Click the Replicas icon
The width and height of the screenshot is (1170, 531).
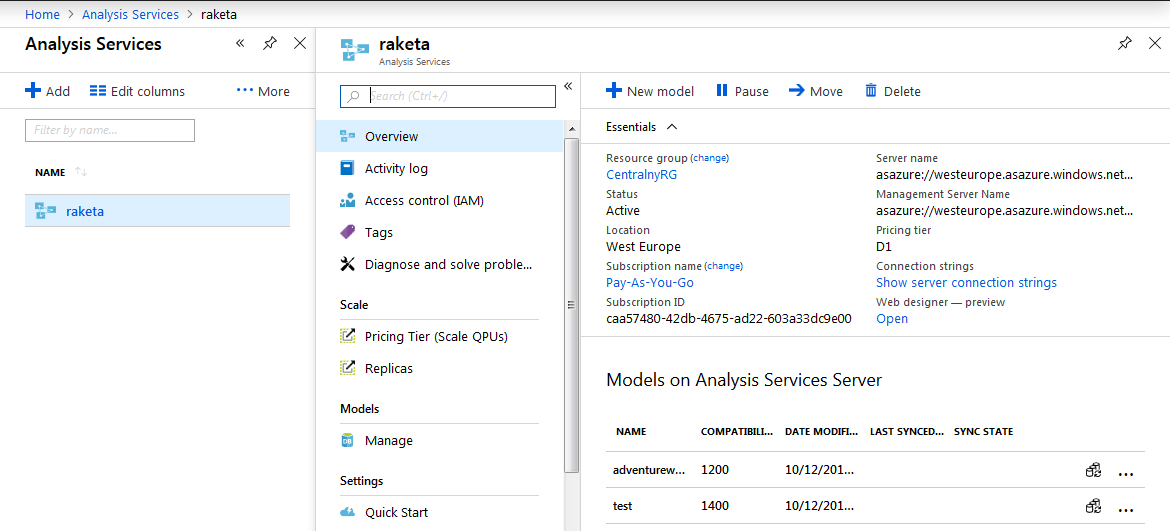click(x=347, y=368)
